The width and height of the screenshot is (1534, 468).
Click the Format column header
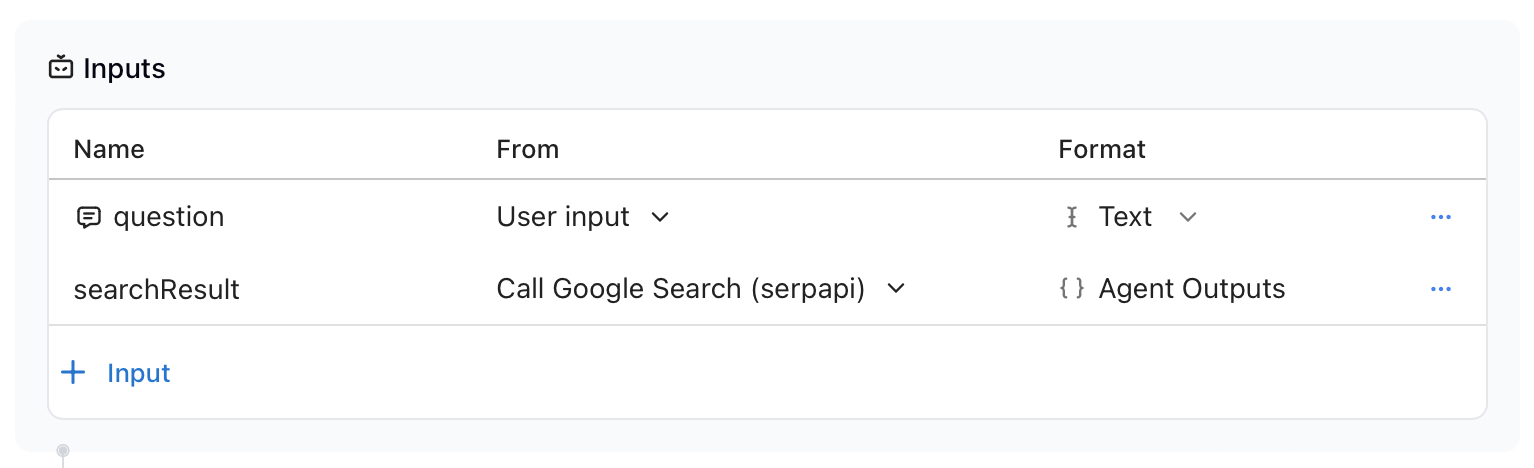click(1101, 149)
